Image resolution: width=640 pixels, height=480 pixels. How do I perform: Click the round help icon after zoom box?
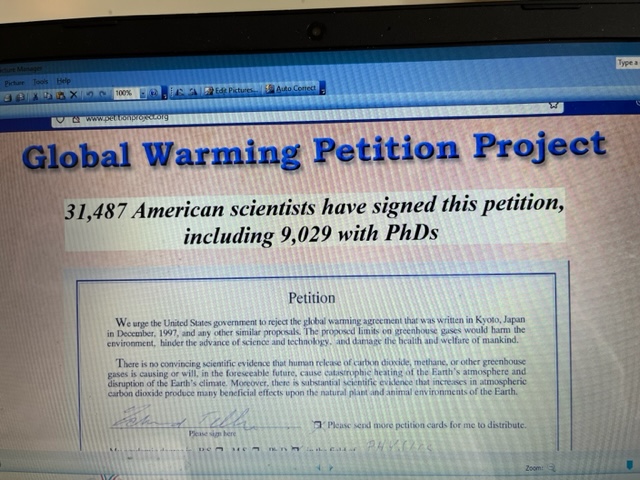(153, 93)
